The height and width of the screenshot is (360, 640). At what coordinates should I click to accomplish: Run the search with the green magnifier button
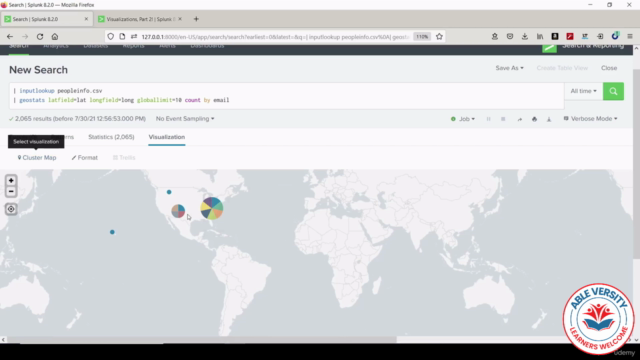coord(613,91)
